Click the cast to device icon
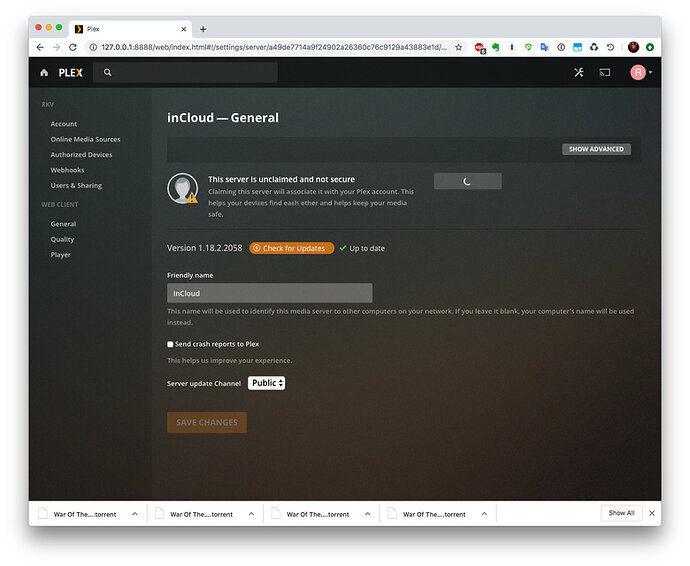The width and height of the screenshot is (690, 566). click(605, 72)
